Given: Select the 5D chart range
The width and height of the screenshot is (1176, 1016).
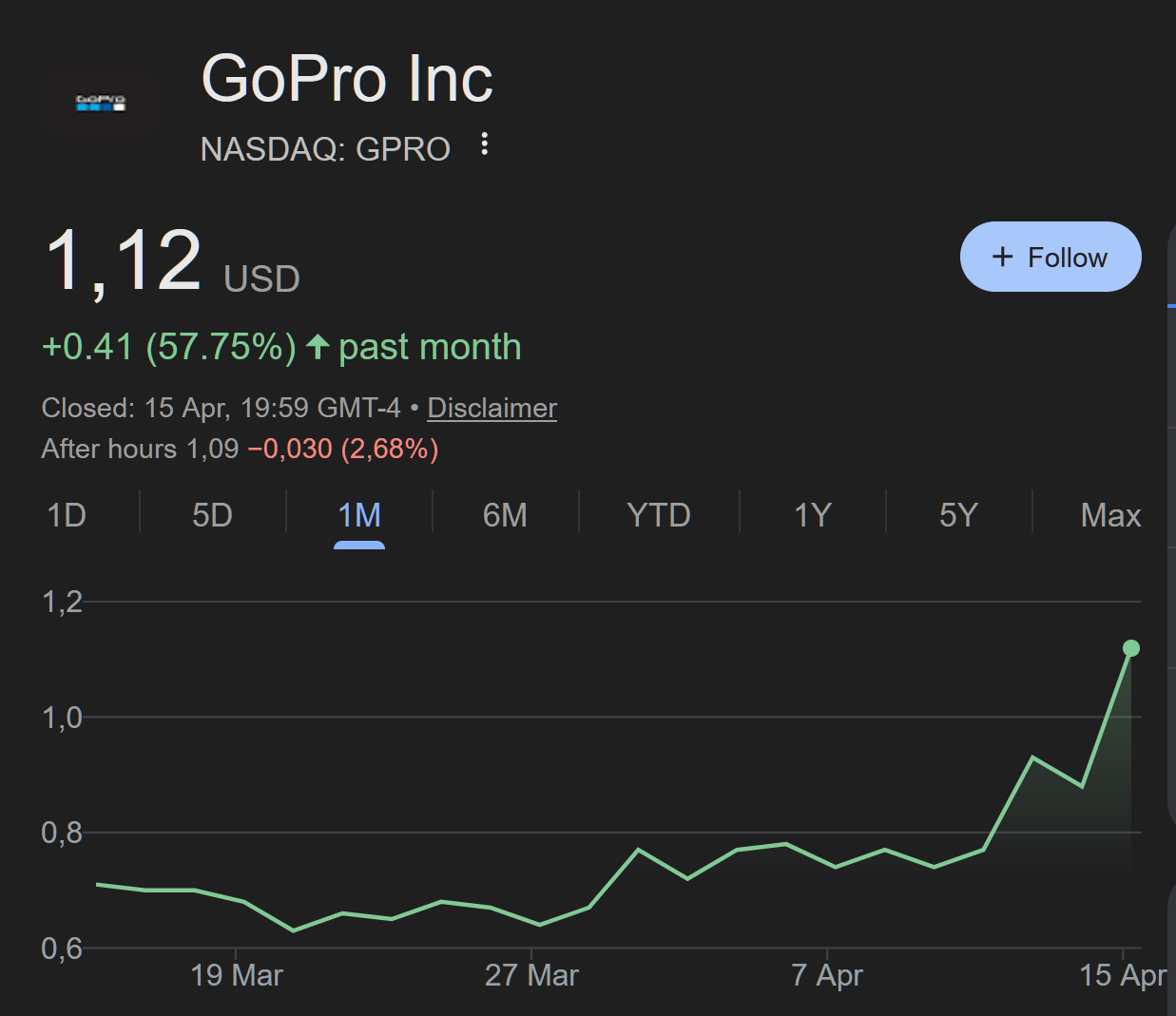Looking at the screenshot, I should (x=212, y=515).
